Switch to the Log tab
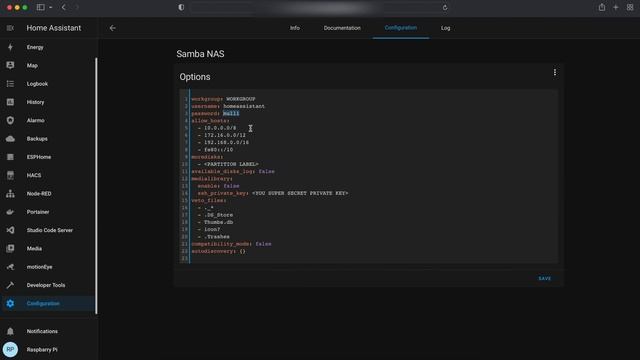The height and width of the screenshot is (360, 640). point(445,28)
